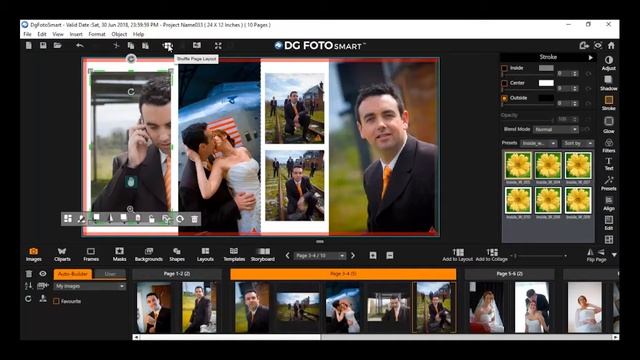Click the Flip Page icon
640x360 pixels.
coord(596,255)
